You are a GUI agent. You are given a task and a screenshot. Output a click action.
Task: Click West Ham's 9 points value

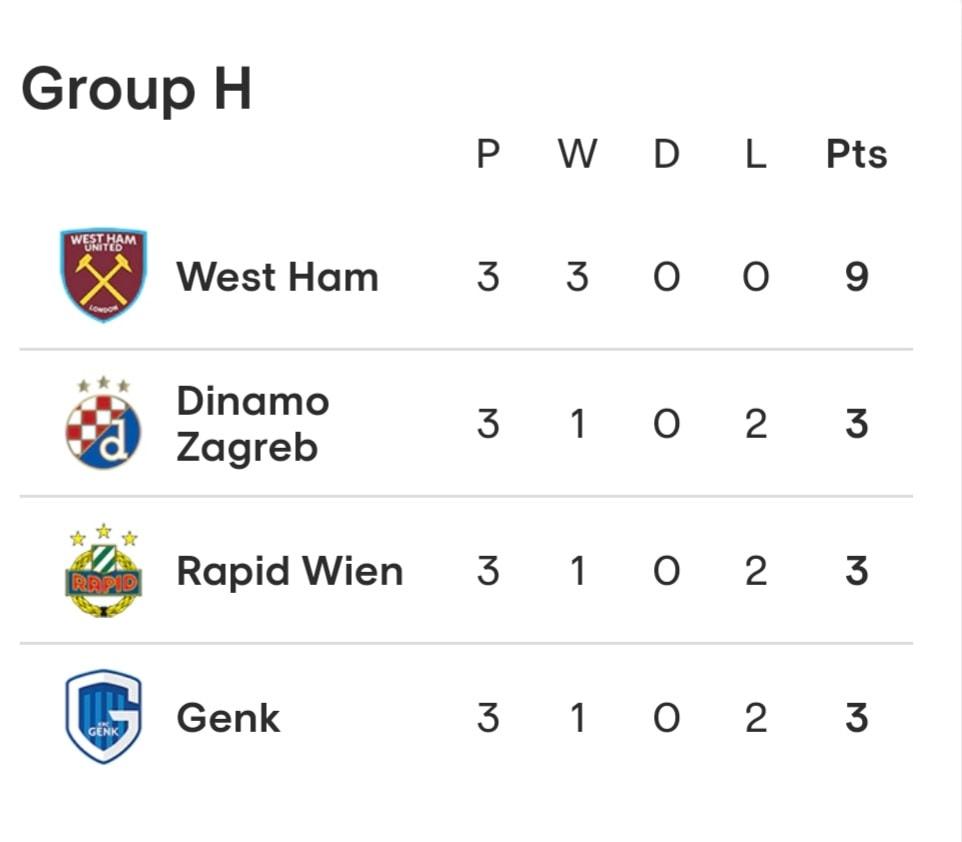point(856,277)
